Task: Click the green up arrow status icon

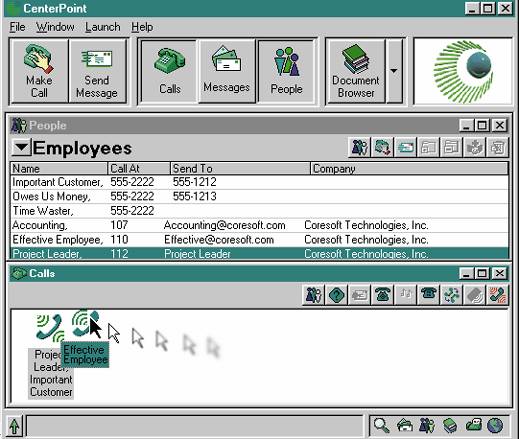Action: (14, 426)
